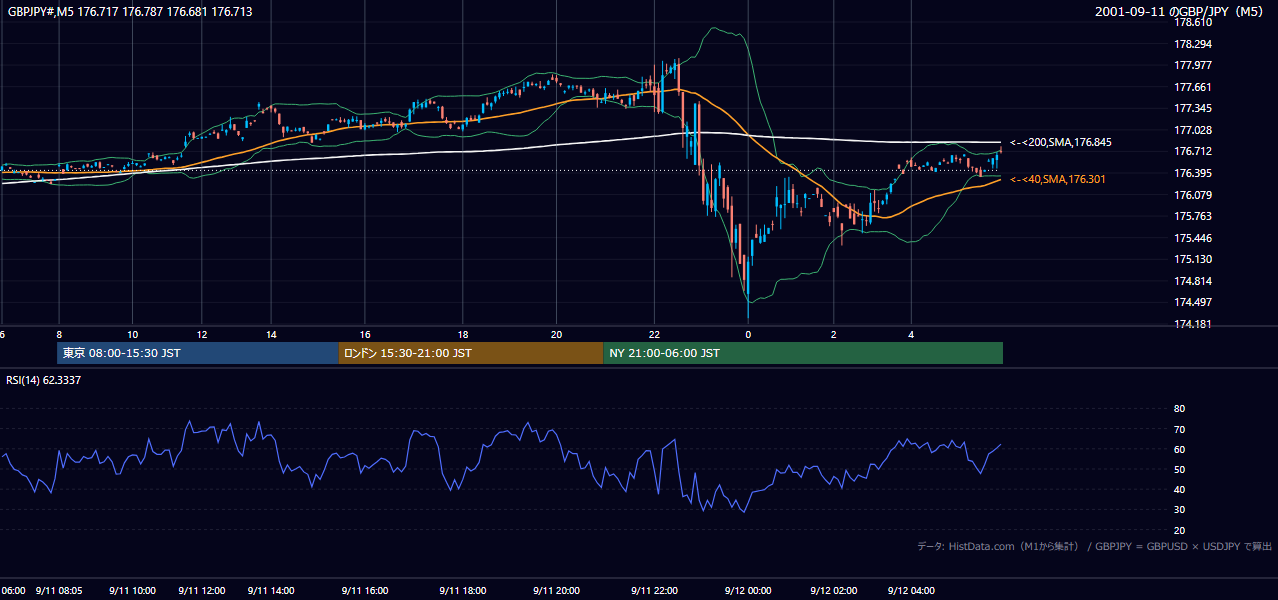The image size is (1278, 600).
Task: Click the 177.661 price axis label
Action: (1192, 87)
